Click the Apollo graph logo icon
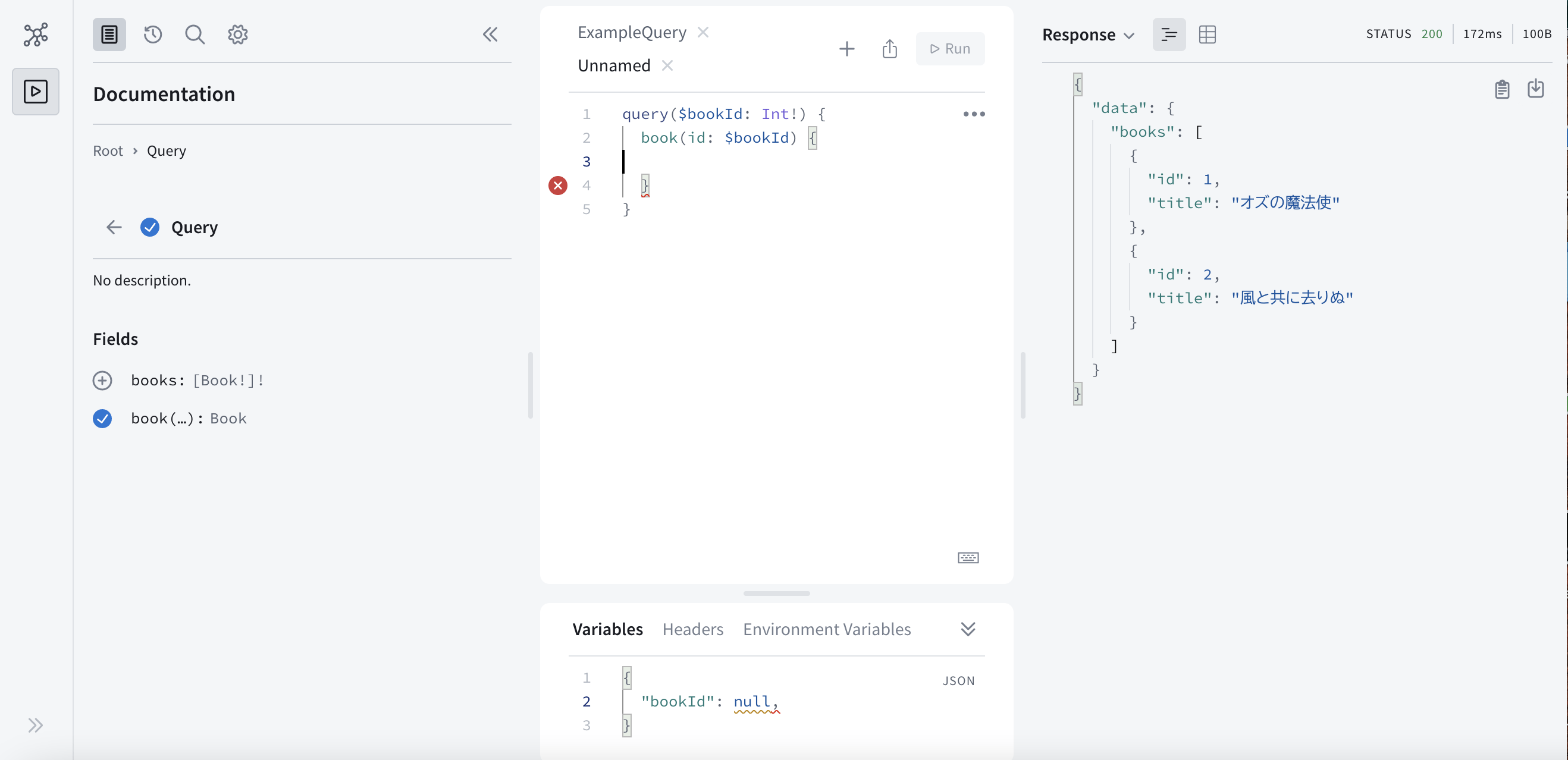The width and height of the screenshot is (1568, 760). [35, 34]
